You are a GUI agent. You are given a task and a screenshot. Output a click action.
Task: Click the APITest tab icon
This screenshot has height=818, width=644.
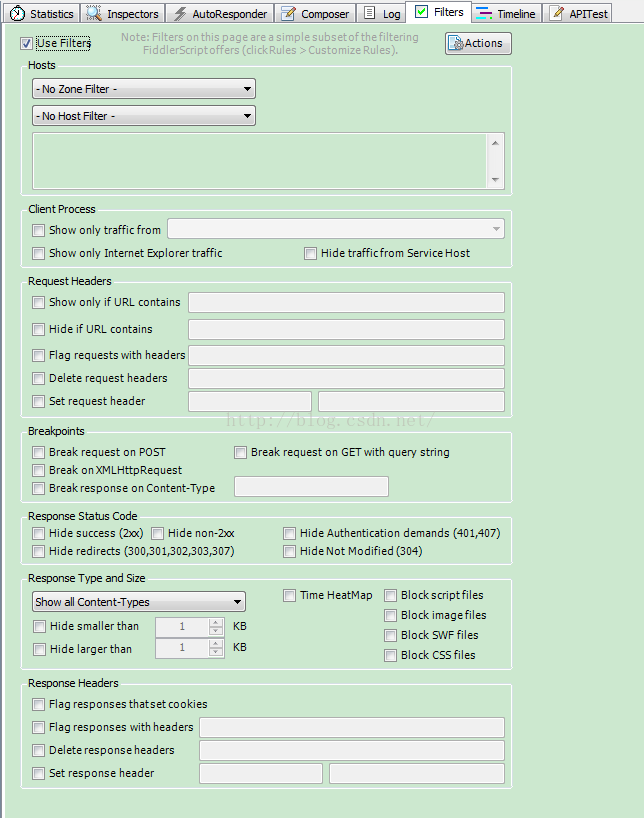click(x=558, y=14)
